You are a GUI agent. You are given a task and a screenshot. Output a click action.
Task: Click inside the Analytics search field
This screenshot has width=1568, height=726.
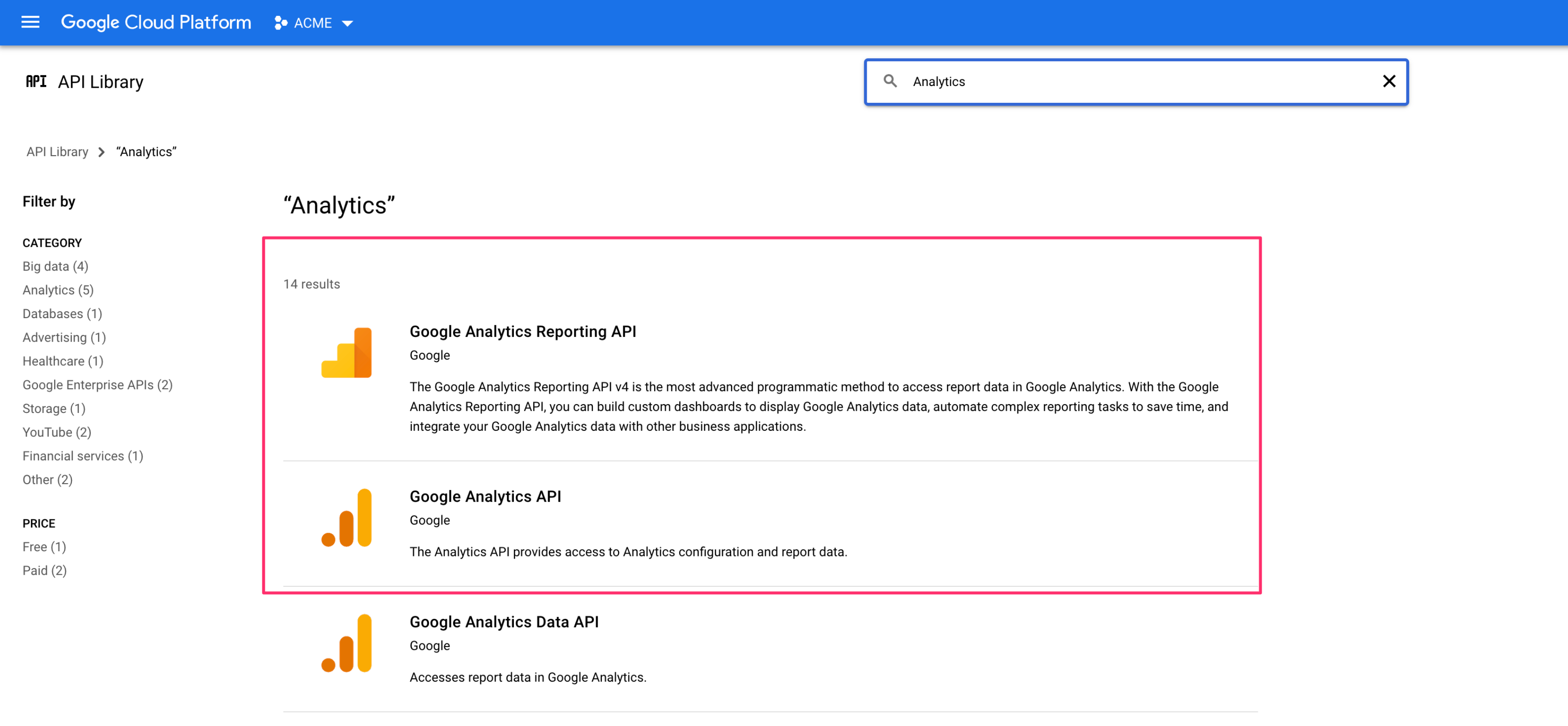point(1126,82)
